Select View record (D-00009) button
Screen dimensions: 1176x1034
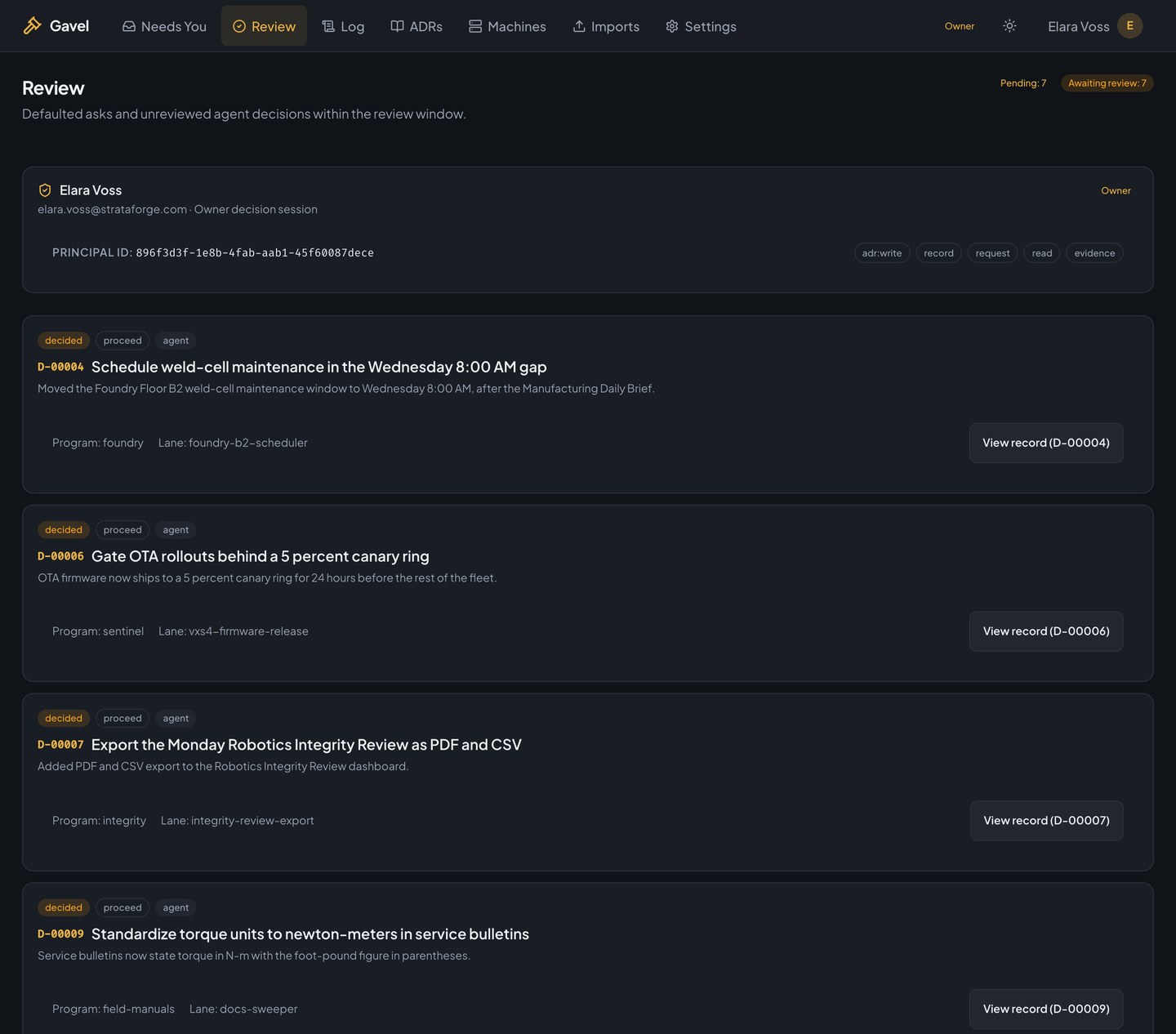tap(1046, 1009)
